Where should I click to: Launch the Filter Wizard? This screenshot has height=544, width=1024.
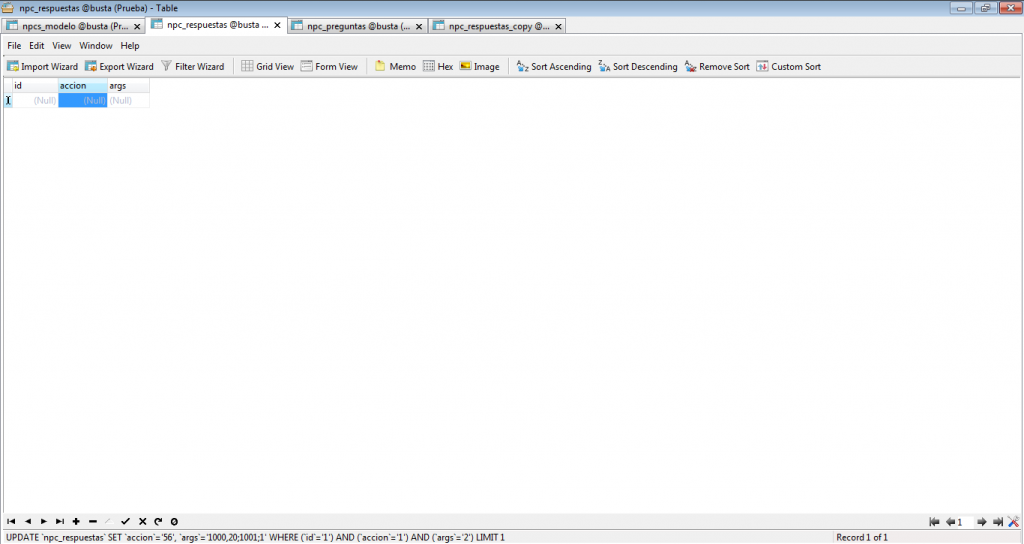pyautogui.click(x=193, y=67)
